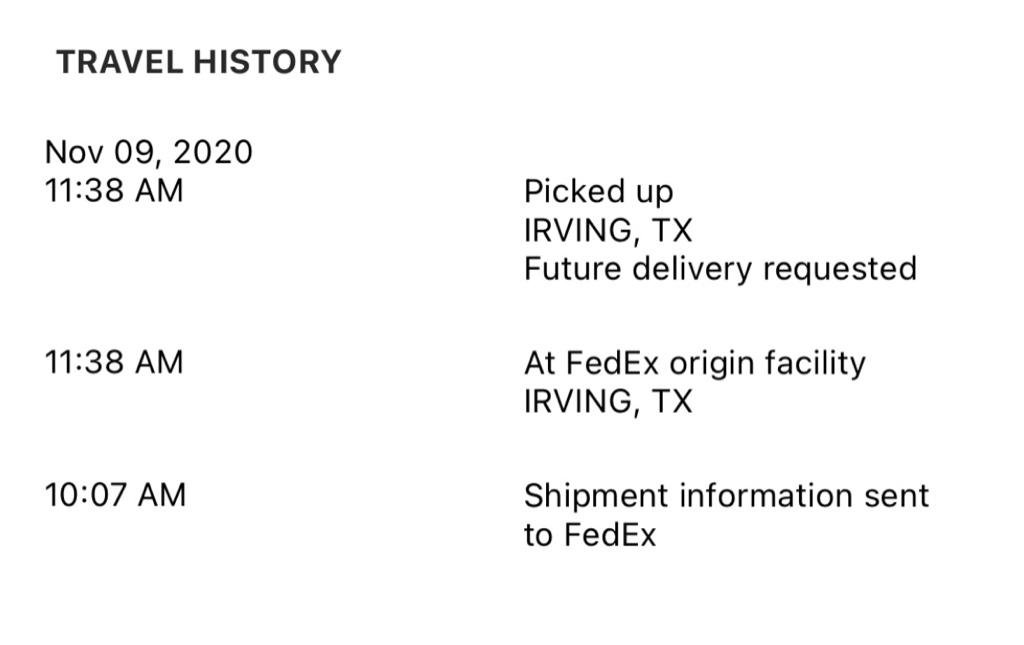Image resolution: width=1024 pixels, height=645 pixels.
Task: Click the word 'requested' in delivery note
Action: click(x=840, y=270)
